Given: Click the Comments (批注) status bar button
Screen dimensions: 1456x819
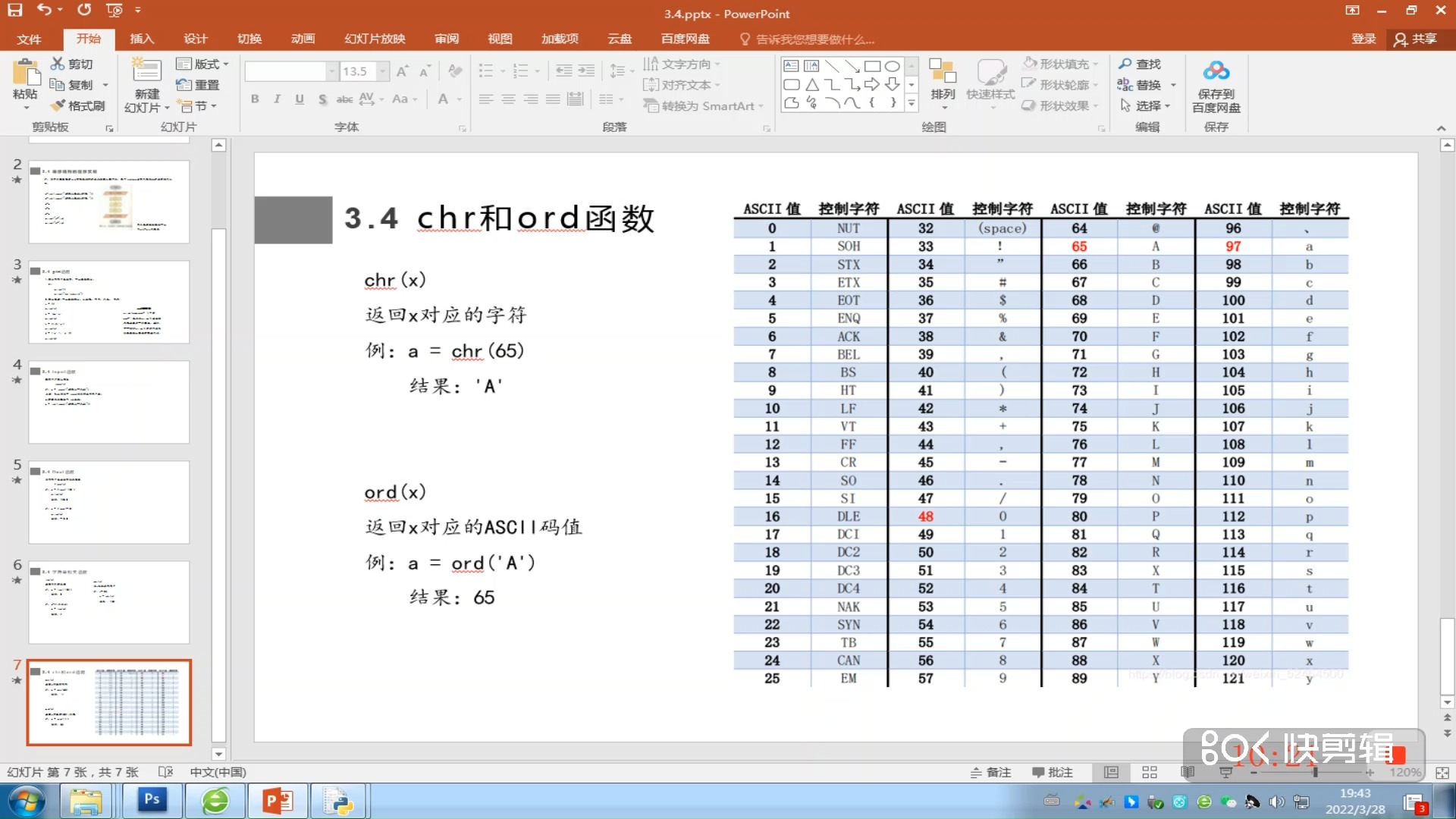Looking at the screenshot, I should tap(1053, 772).
